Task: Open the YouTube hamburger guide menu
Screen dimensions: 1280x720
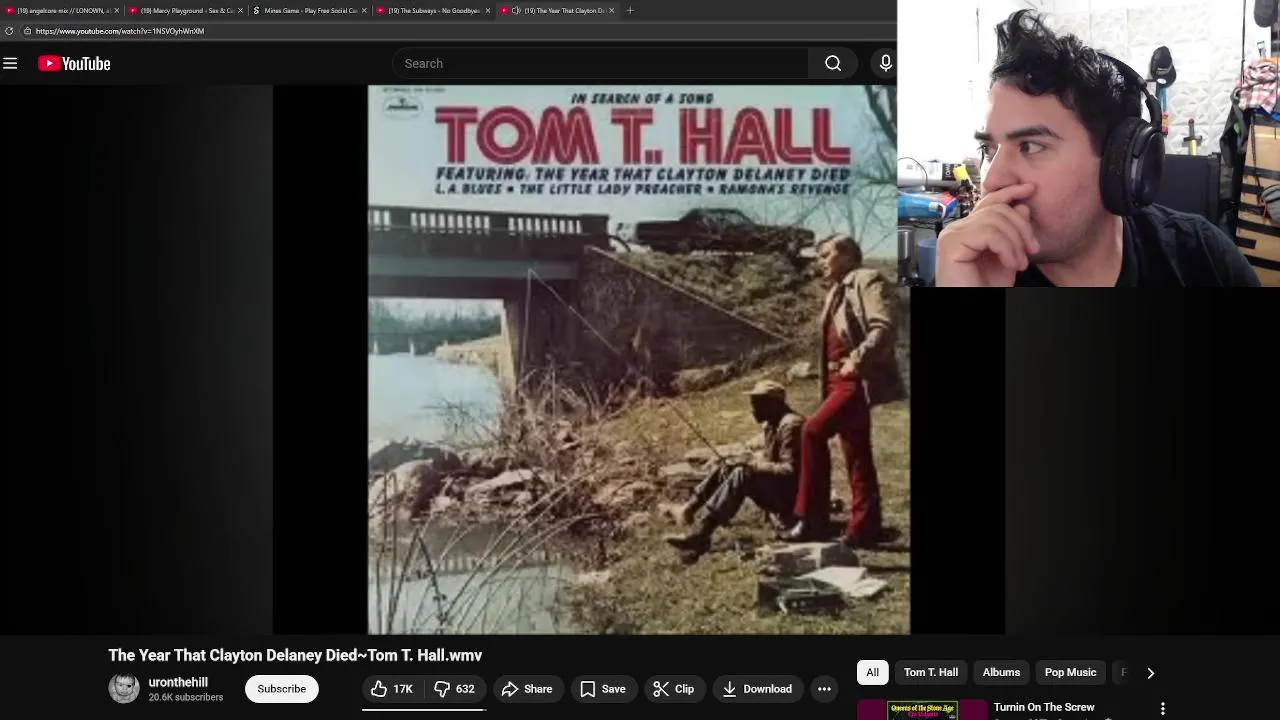Action: [10, 63]
